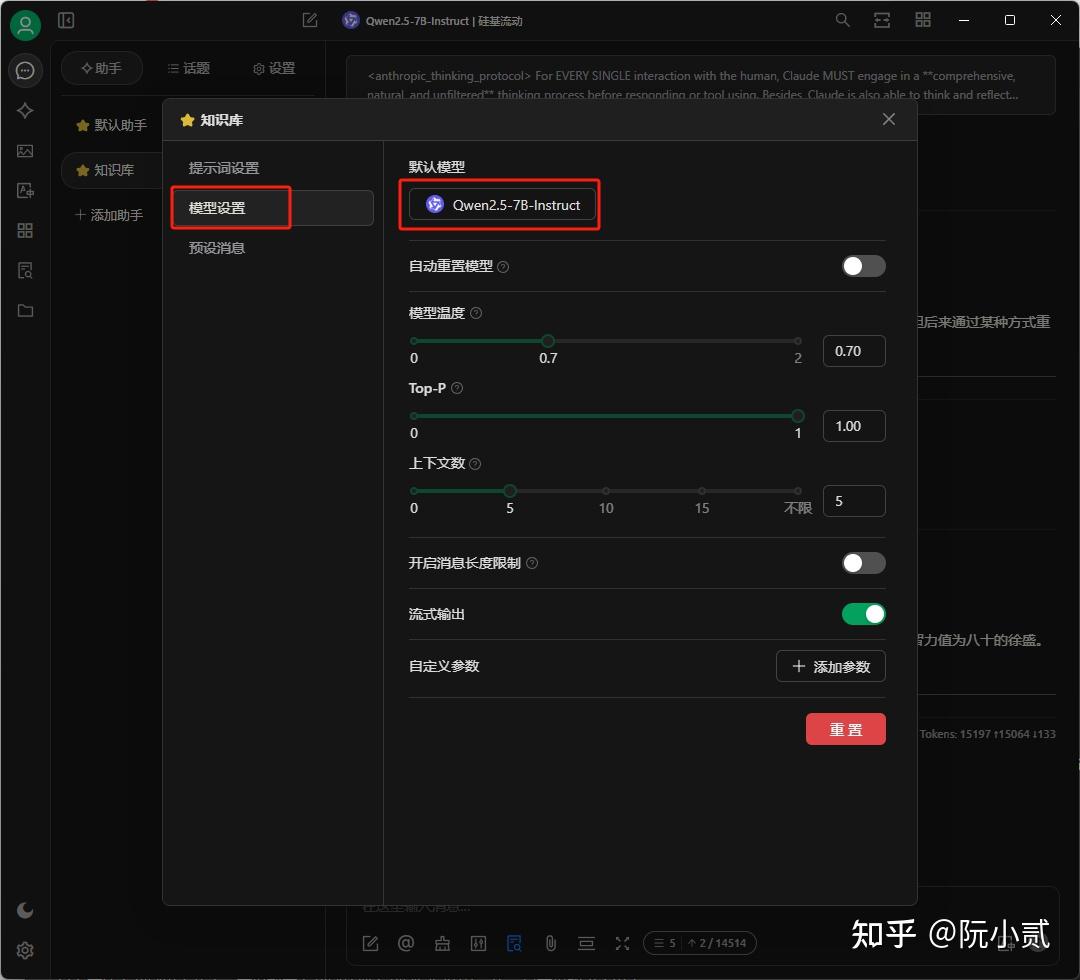Screen dimensions: 1080x980
Task: Open the default model selector Qwen2.5-7B-Instruct
Action: (x=502, y=205)
